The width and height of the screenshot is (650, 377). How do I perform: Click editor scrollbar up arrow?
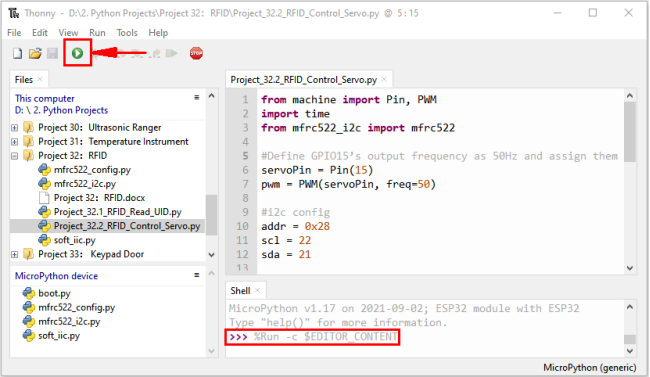pyautogui.click(x=630, y=96)
